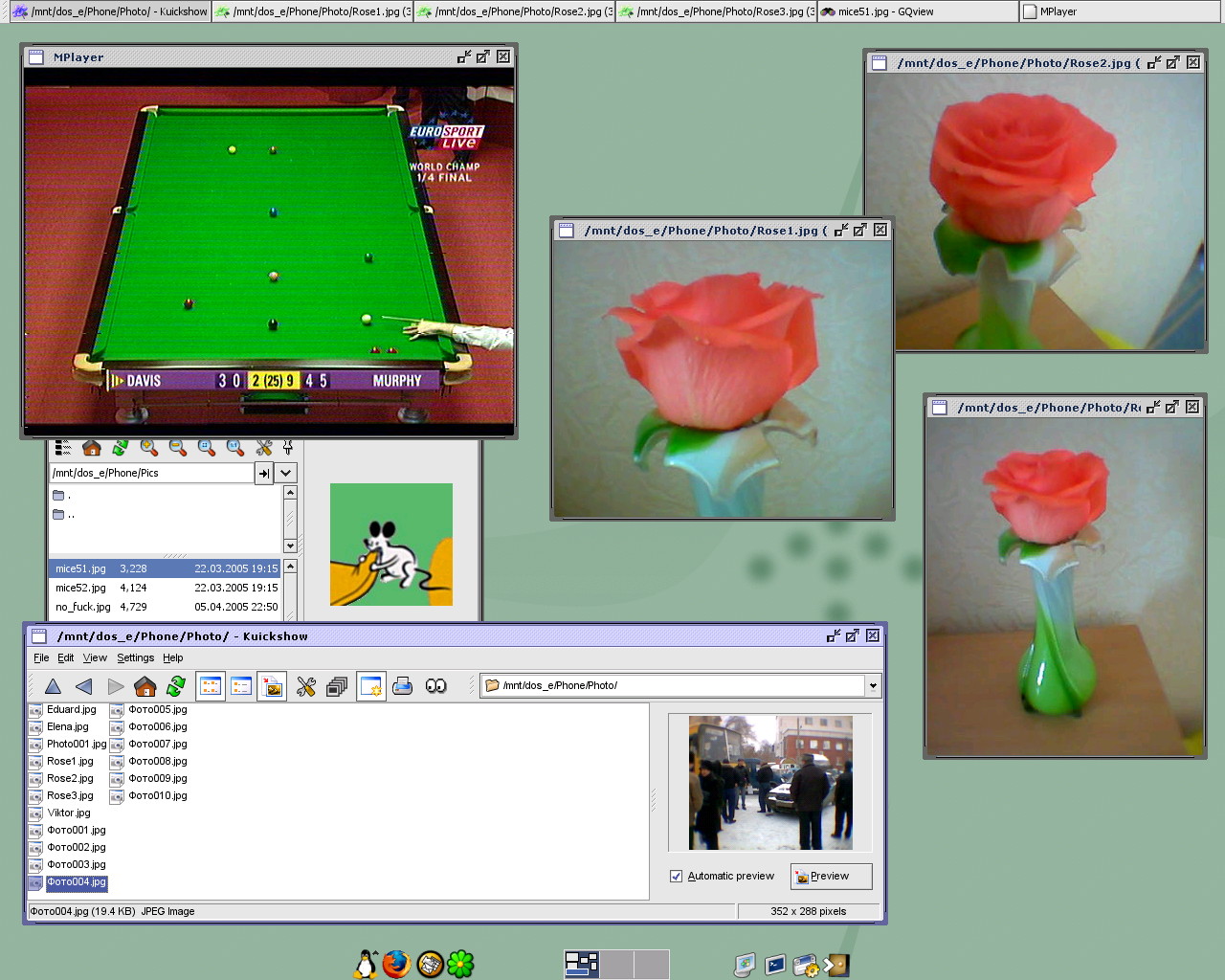
Task: Open the Settings menu in Kuickshow
Action: click(135, 658)
